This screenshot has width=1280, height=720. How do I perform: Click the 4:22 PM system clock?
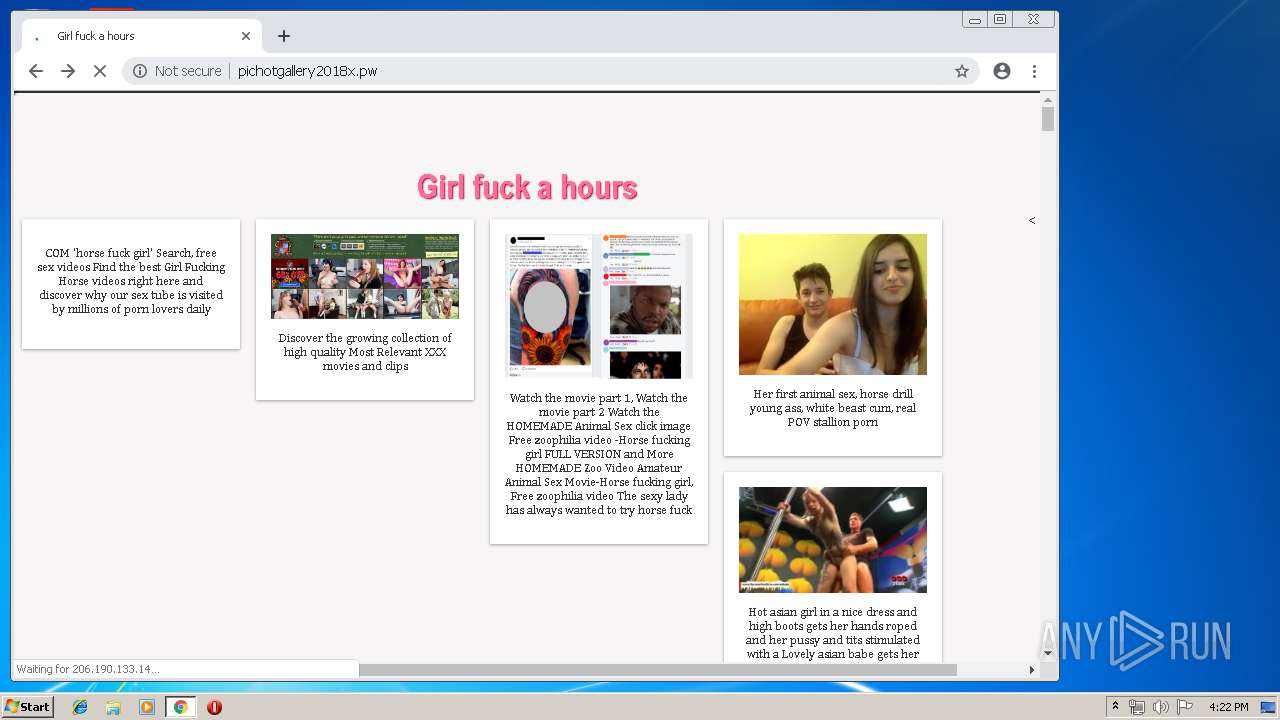click(1229, 707)
